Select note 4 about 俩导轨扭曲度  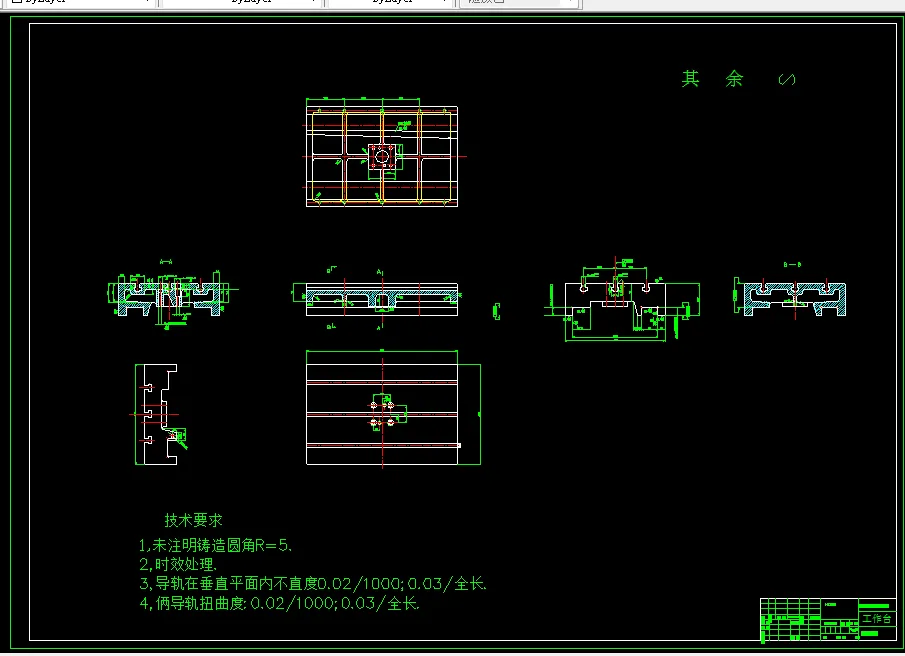pyautogui.click(x=279, y=603)
